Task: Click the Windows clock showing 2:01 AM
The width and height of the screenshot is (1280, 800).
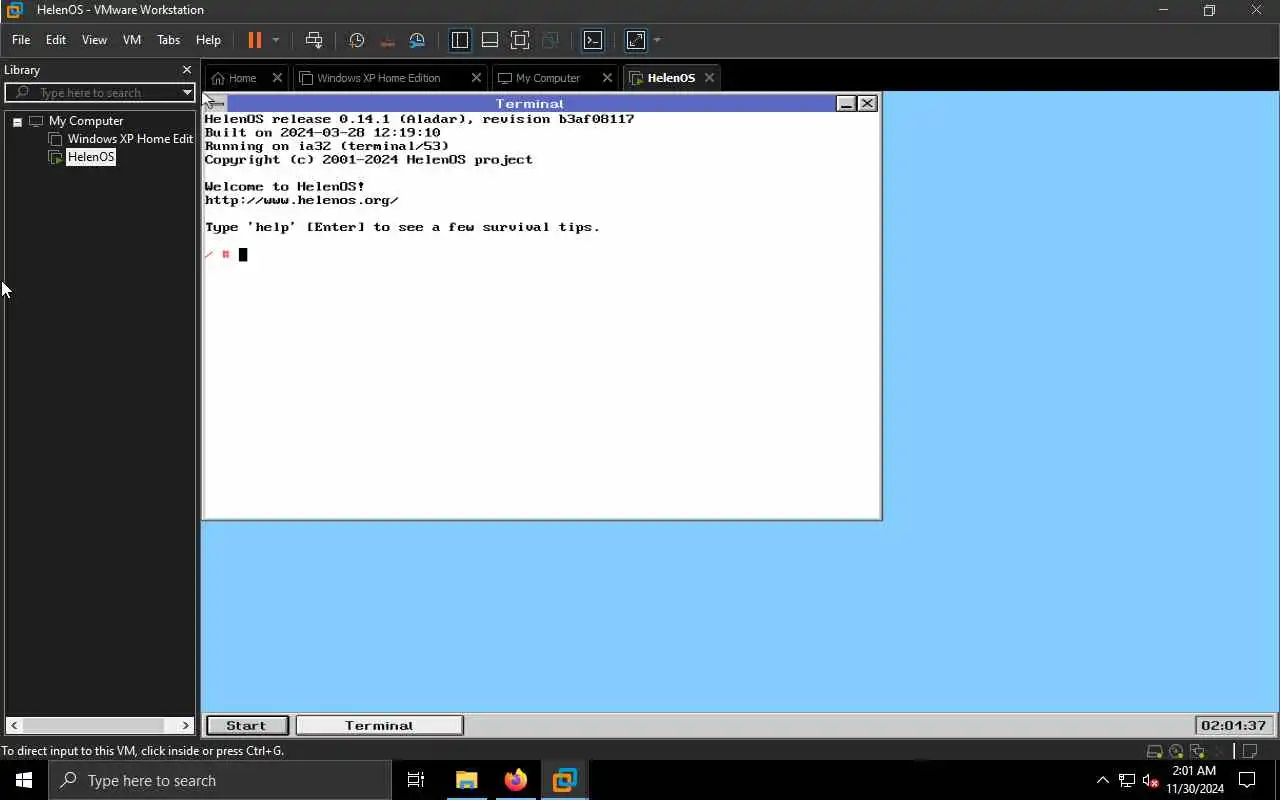Action: (x=1195, y=780)
